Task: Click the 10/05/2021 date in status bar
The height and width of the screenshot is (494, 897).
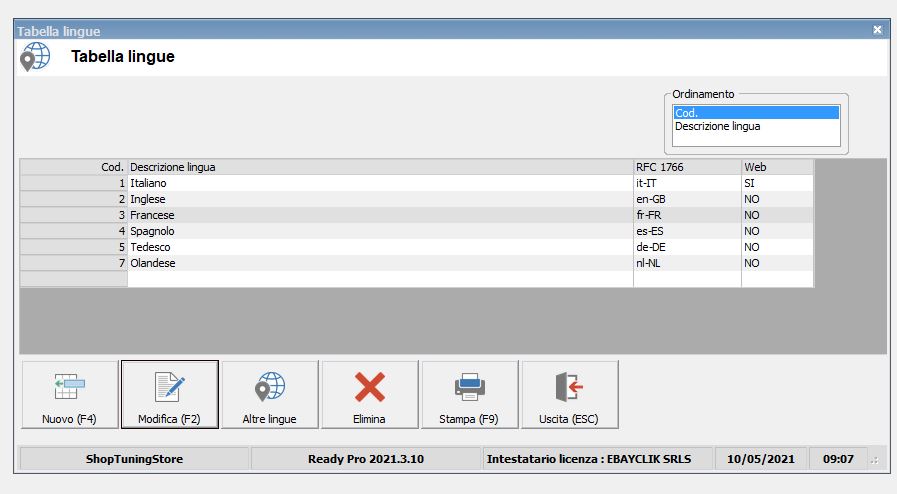Action: coord(761,459)
